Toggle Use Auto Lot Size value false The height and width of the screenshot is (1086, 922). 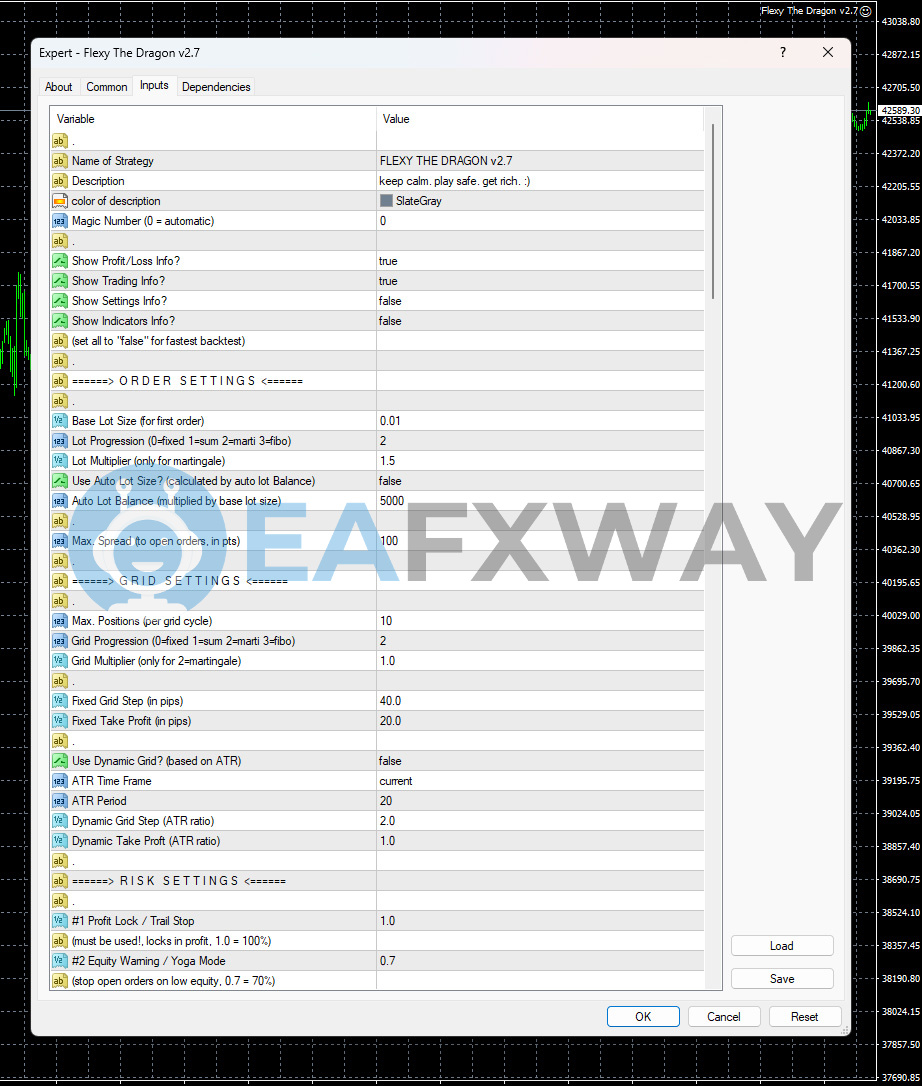[540, 481]
